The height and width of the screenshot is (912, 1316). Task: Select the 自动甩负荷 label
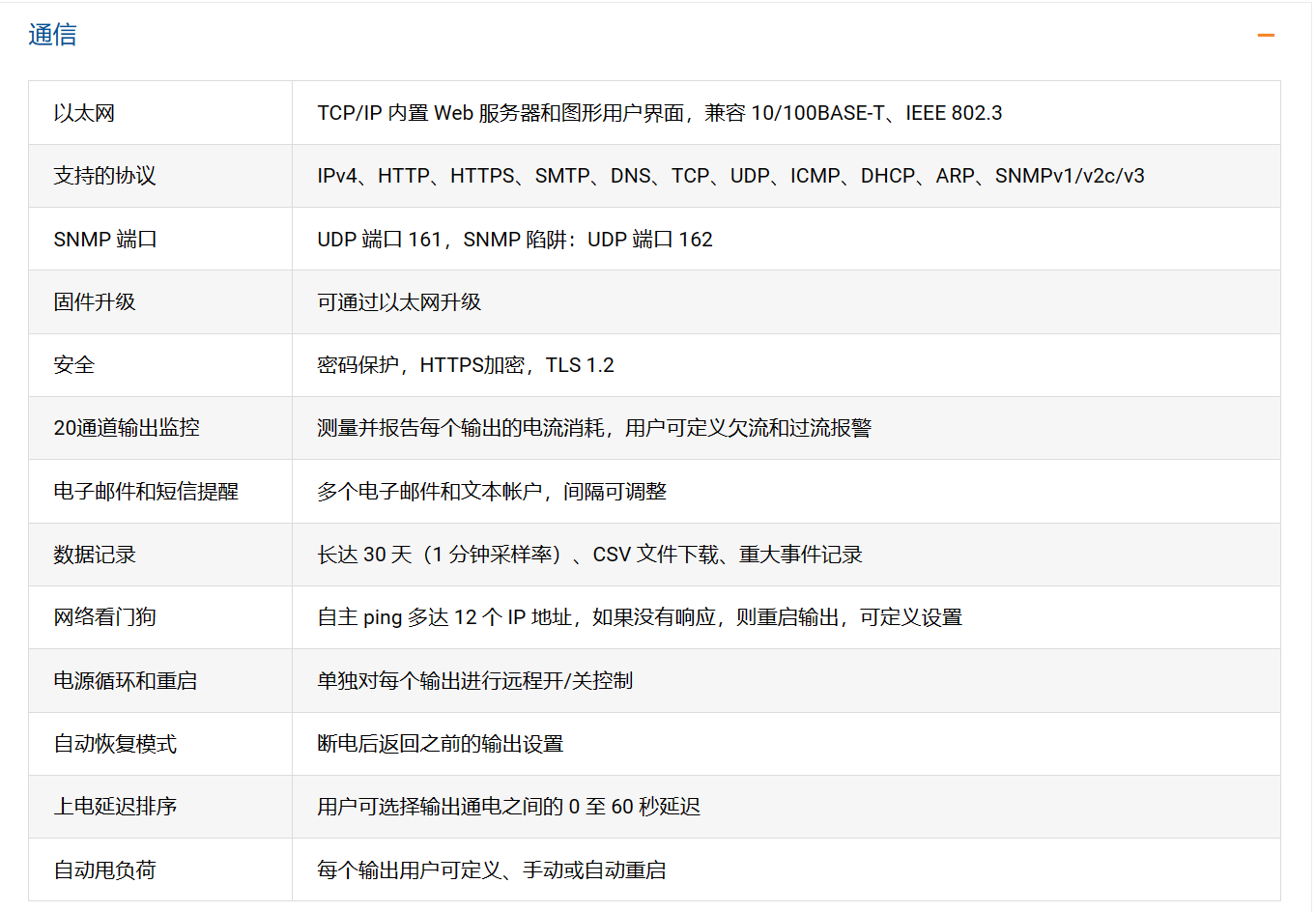click(x=104, y=870)
